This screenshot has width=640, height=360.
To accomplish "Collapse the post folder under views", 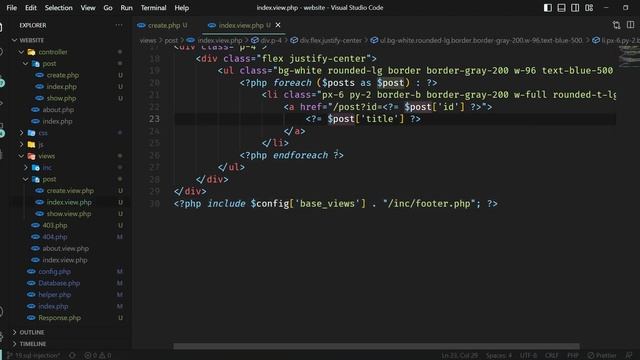I will pyautogui.click(x=26, y=179).
